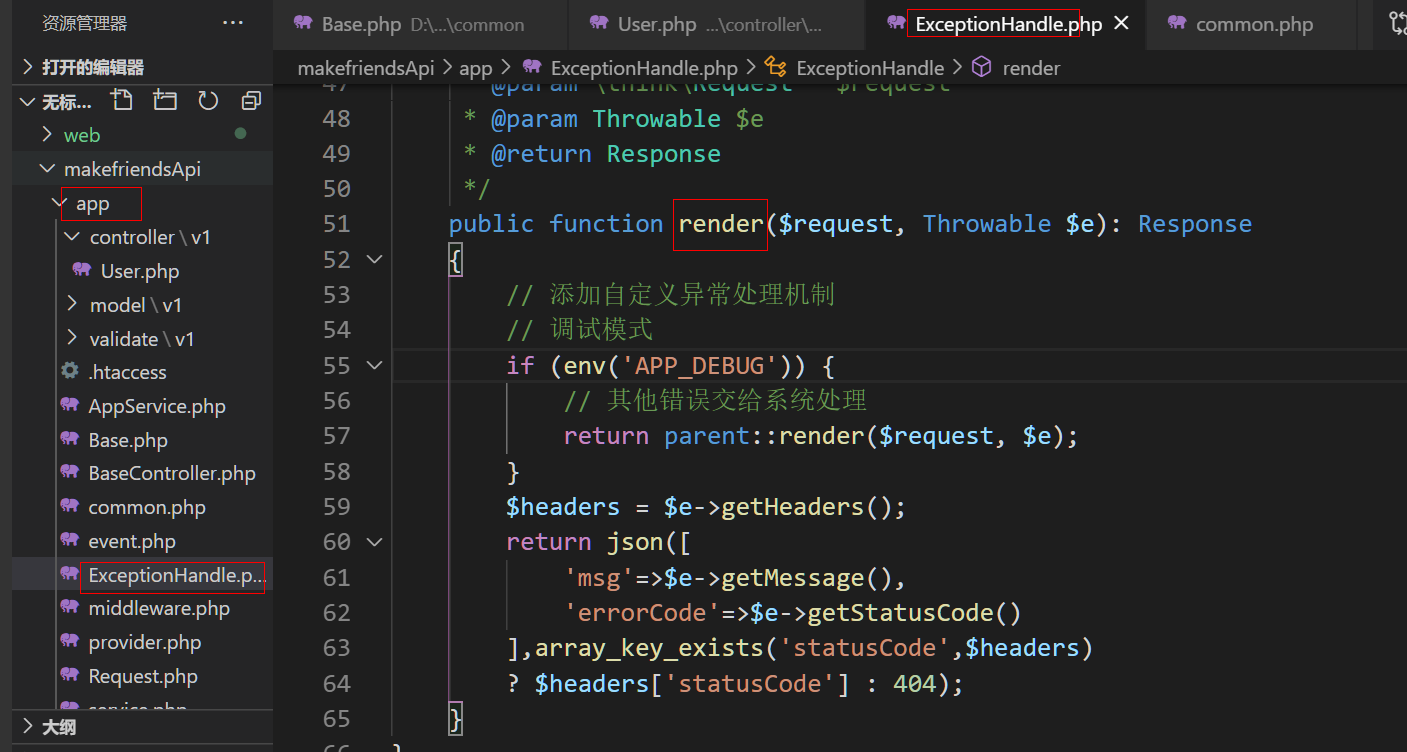
Task: Click the New File icon in explorer toolbar
Action: (x=122, y=101)
